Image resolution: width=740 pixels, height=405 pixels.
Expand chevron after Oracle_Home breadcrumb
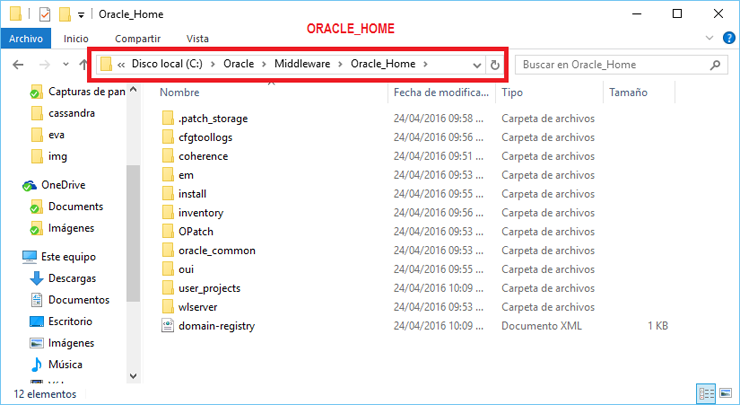point(425,64)
